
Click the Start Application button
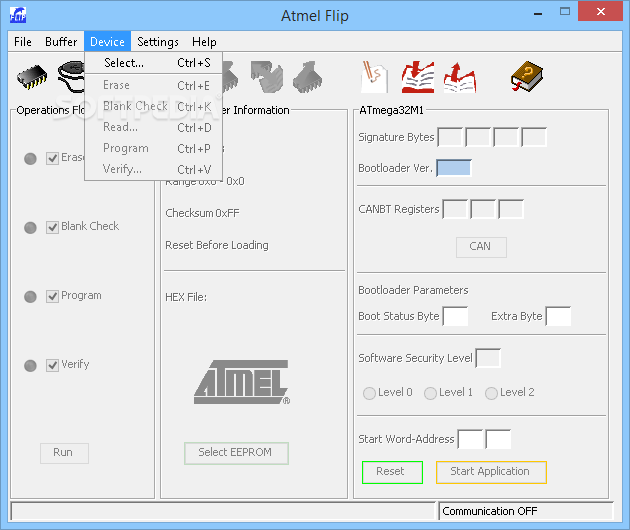click(x=491, y=472)
